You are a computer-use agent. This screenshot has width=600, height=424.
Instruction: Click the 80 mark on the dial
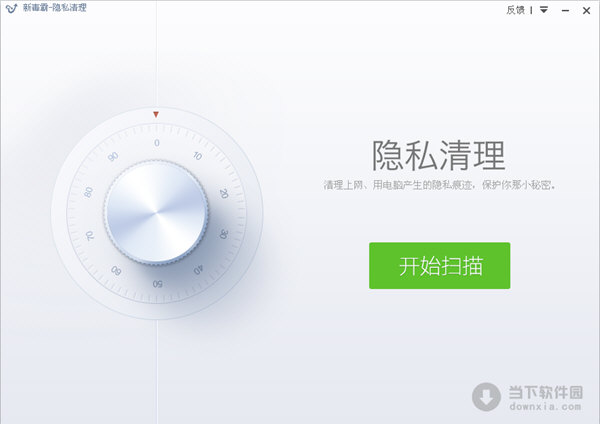[x=88, y=192]
